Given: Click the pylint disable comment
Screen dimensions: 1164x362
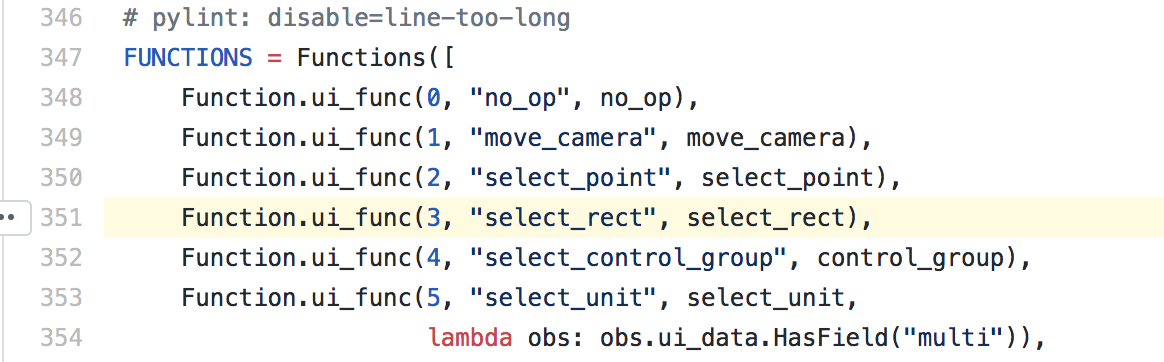Looking at the screenshot, I should pyautogui.click(x=347, y=19).
